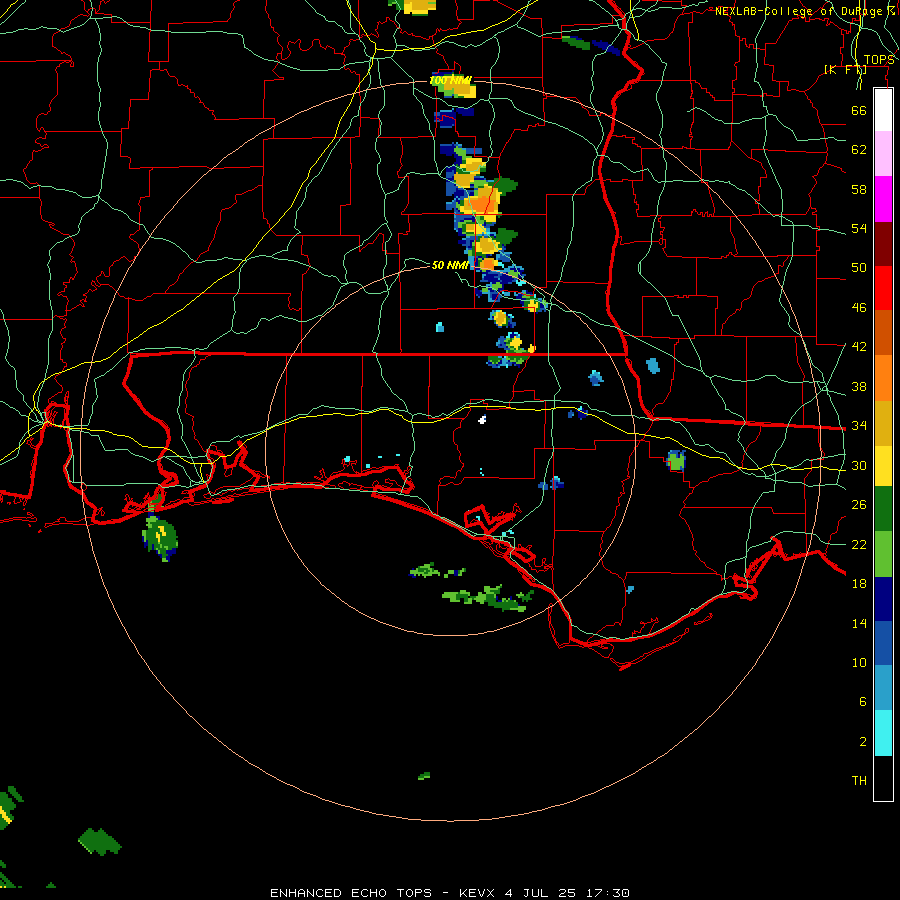Click the 62 scale label

(x=859, y=150)
